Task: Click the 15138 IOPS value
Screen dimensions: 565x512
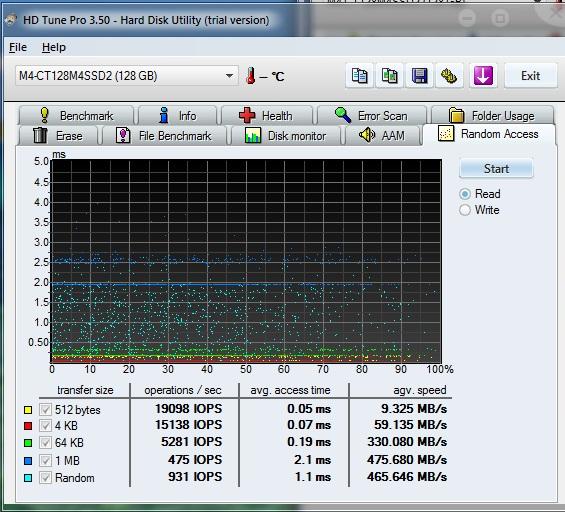Action: pos(188,424)
